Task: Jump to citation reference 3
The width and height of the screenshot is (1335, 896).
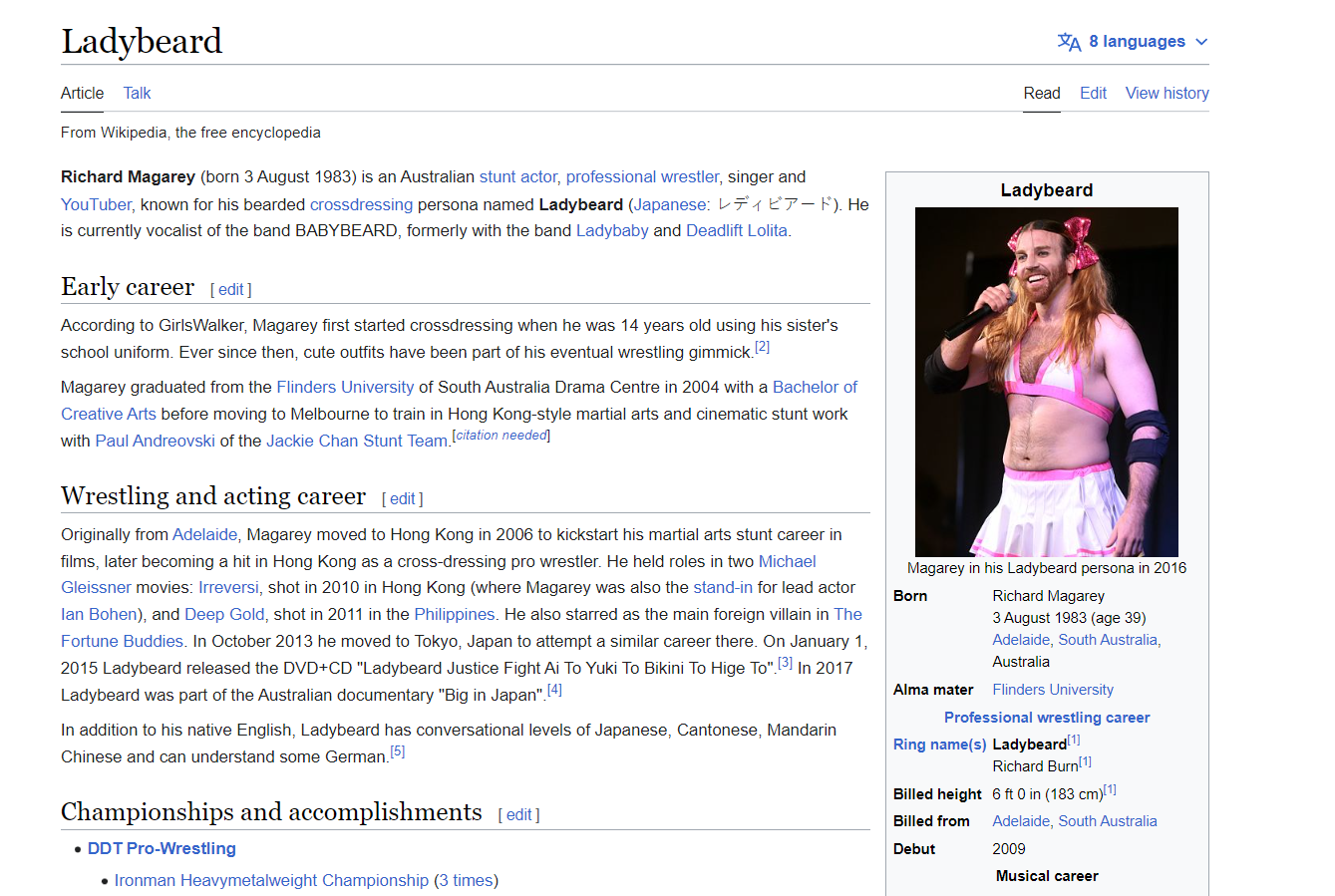Action: pyautogui.click(x=785, y=662)
